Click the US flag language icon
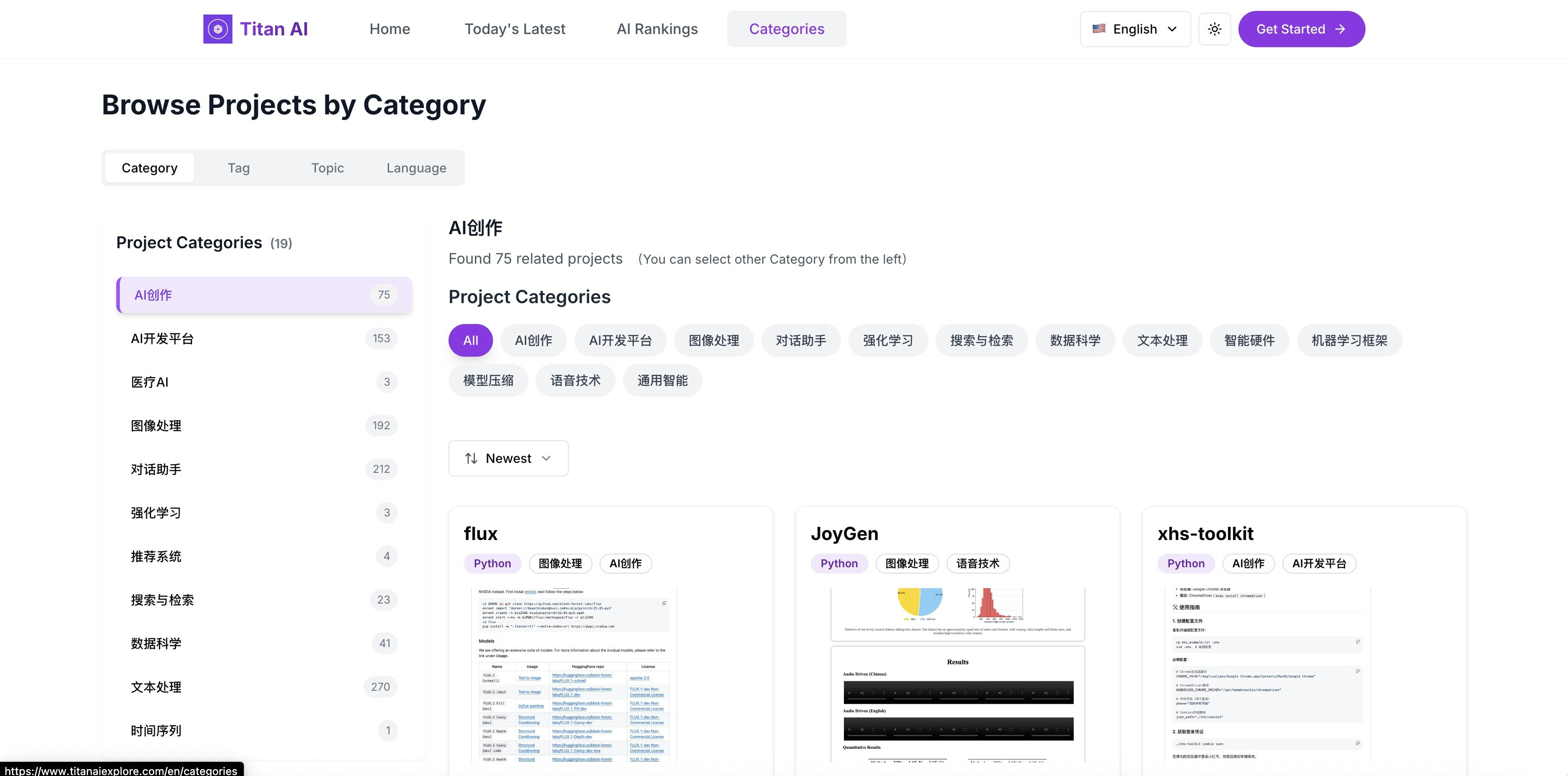Screen dimensions: 1568x776 1099,29
